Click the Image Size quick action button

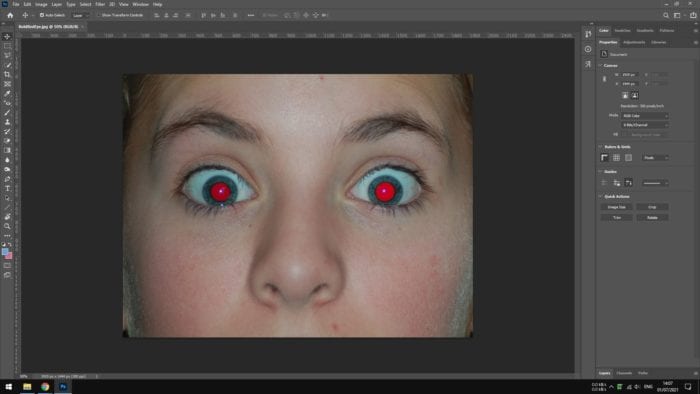pyautogui.click(x=617, y=207)
